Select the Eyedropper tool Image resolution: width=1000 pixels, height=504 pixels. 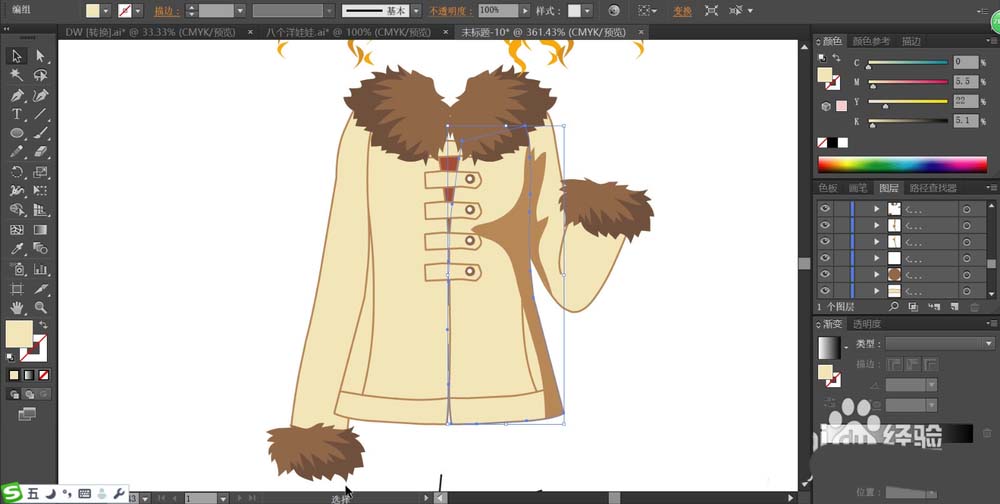(17, 248)
